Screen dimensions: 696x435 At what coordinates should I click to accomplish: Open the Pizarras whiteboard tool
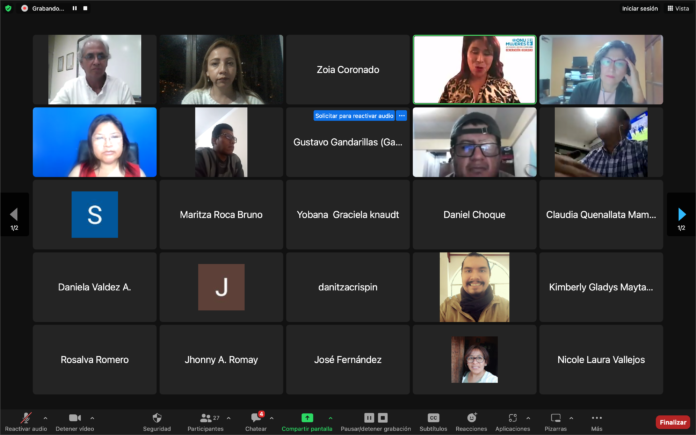(556, 418)
